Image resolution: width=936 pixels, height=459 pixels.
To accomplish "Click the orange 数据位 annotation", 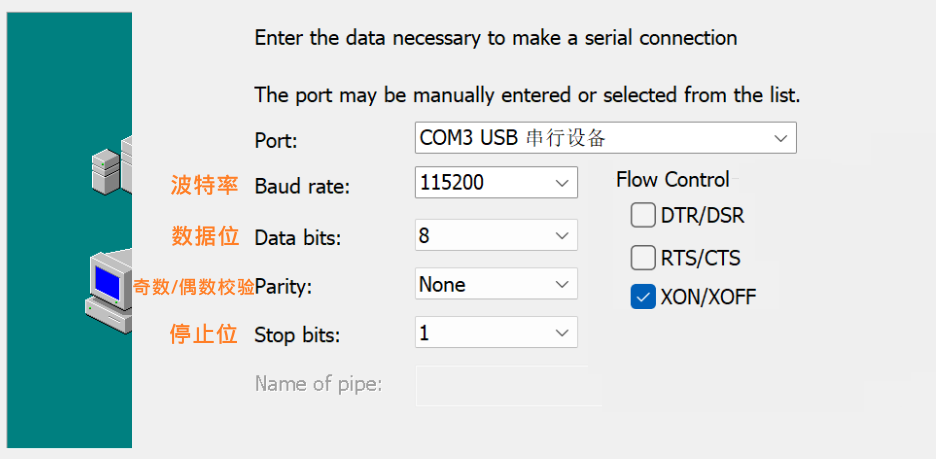I will coord(205,236).
